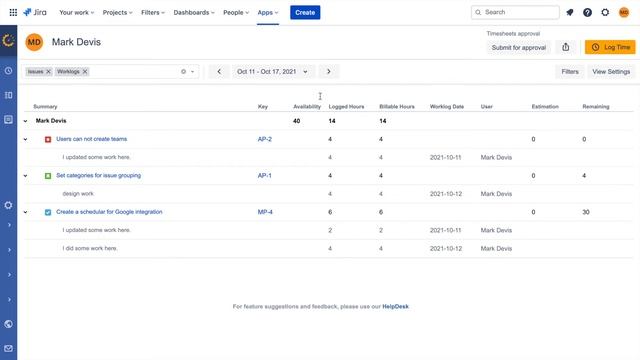Image resolution: width=640 pixels, height=360 pixels.
Task: Click the Log Time button
Action: pos(610,47)
